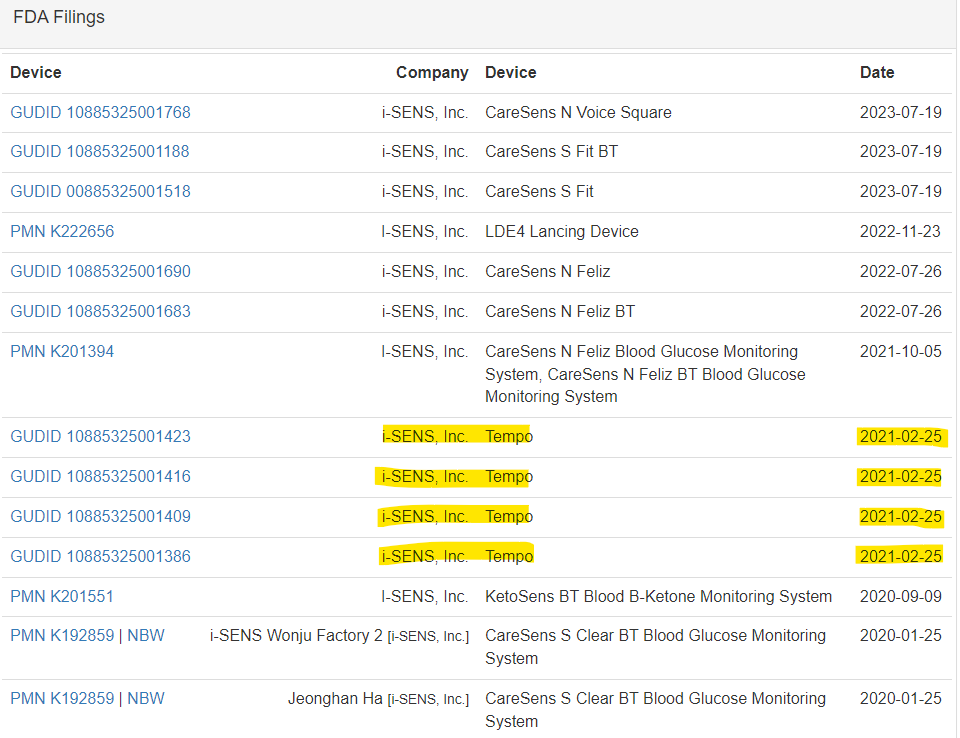Visit the GUDID 10885325001690 link
Viewport: 960px width, 738px height.
[100, 271]
